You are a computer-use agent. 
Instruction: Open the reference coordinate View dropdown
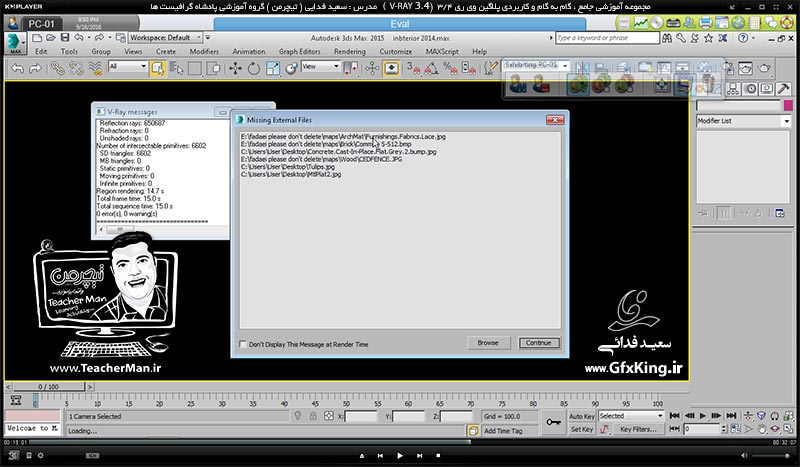coord(320,66)
